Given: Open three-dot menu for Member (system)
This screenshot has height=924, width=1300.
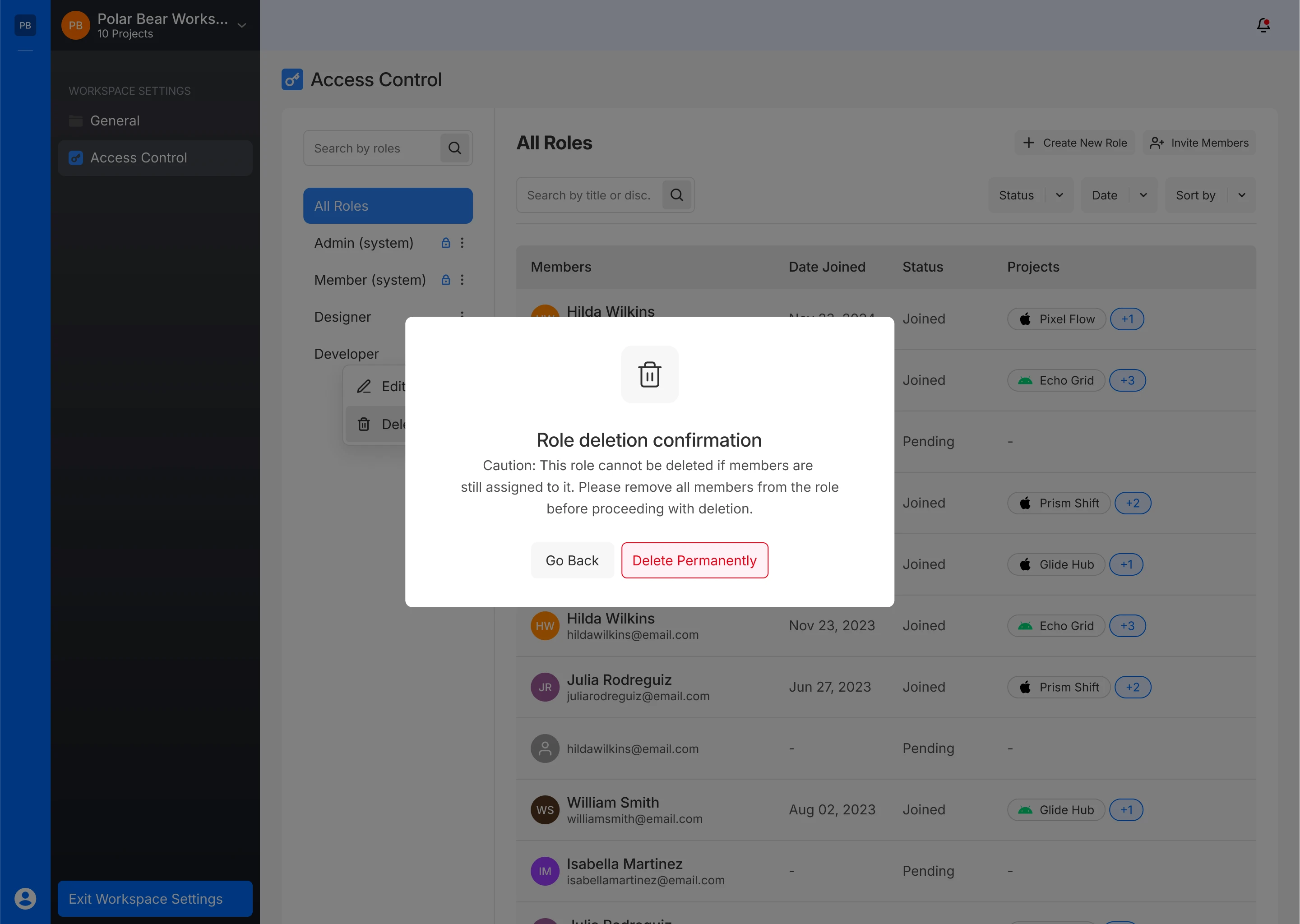Looking at the screenshot, I should click(462, 280).
